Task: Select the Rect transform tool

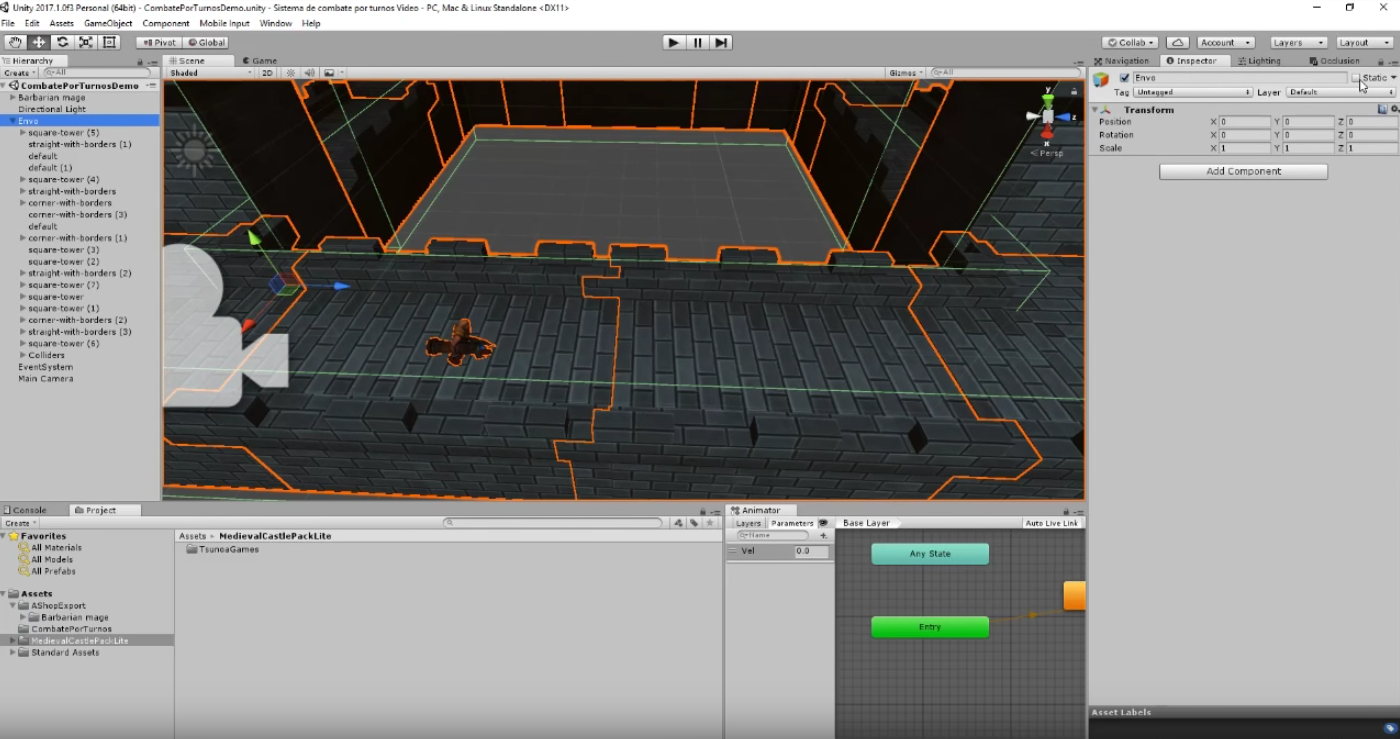Action: (110, 42)
